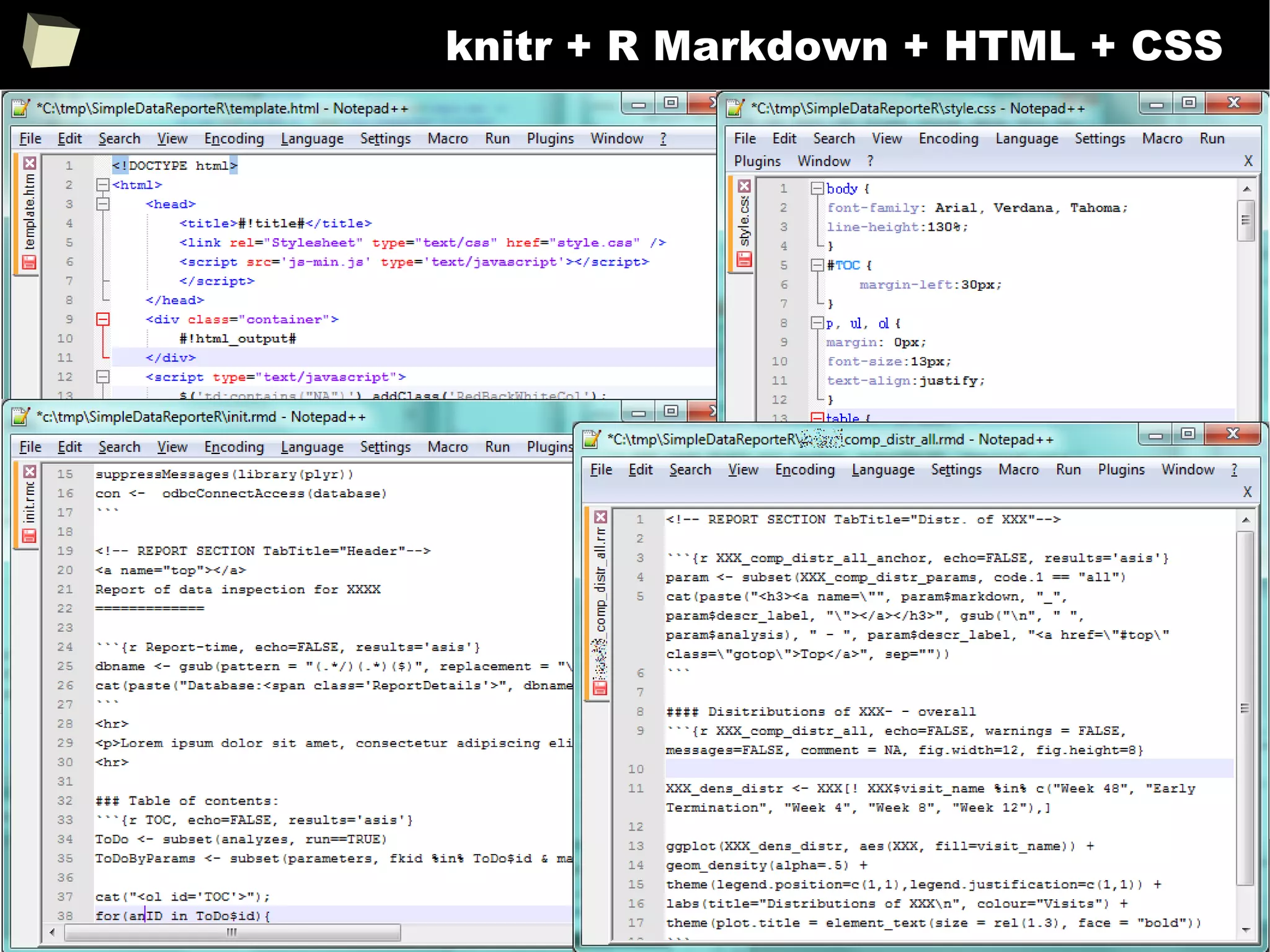Click the Notepad++ app icon of init.rmd window

pos(20,416)
